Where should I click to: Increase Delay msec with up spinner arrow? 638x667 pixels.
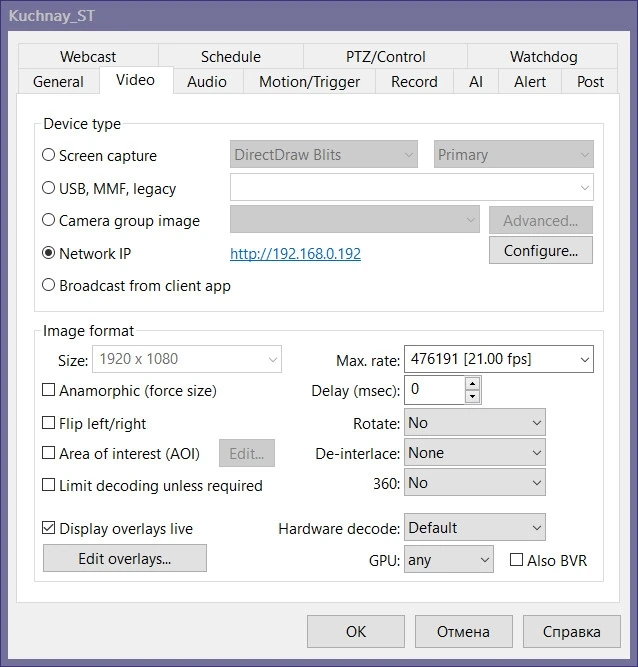click(x=473, y=383)
